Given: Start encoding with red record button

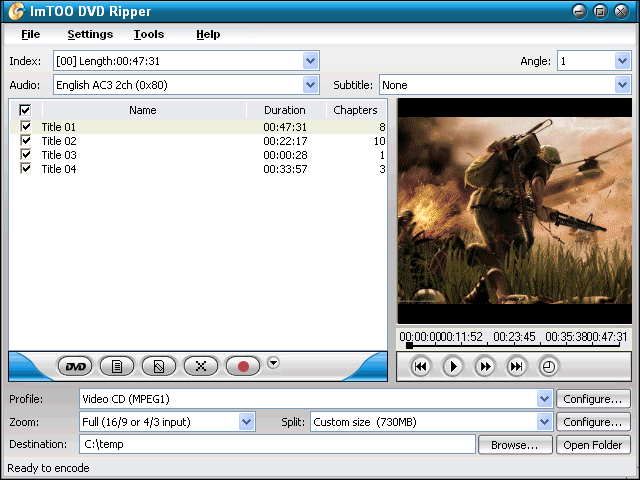Looking at the screenshot, I should [243, 366].
